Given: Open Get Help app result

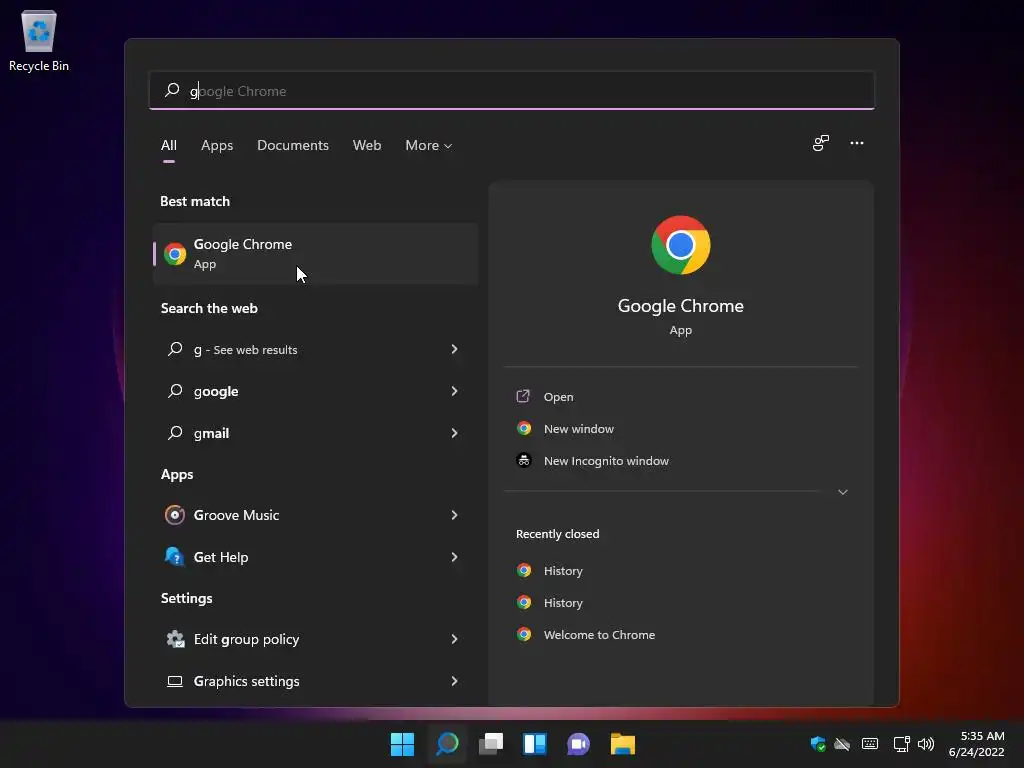Looking at the screenshot, I should (315, 557).
